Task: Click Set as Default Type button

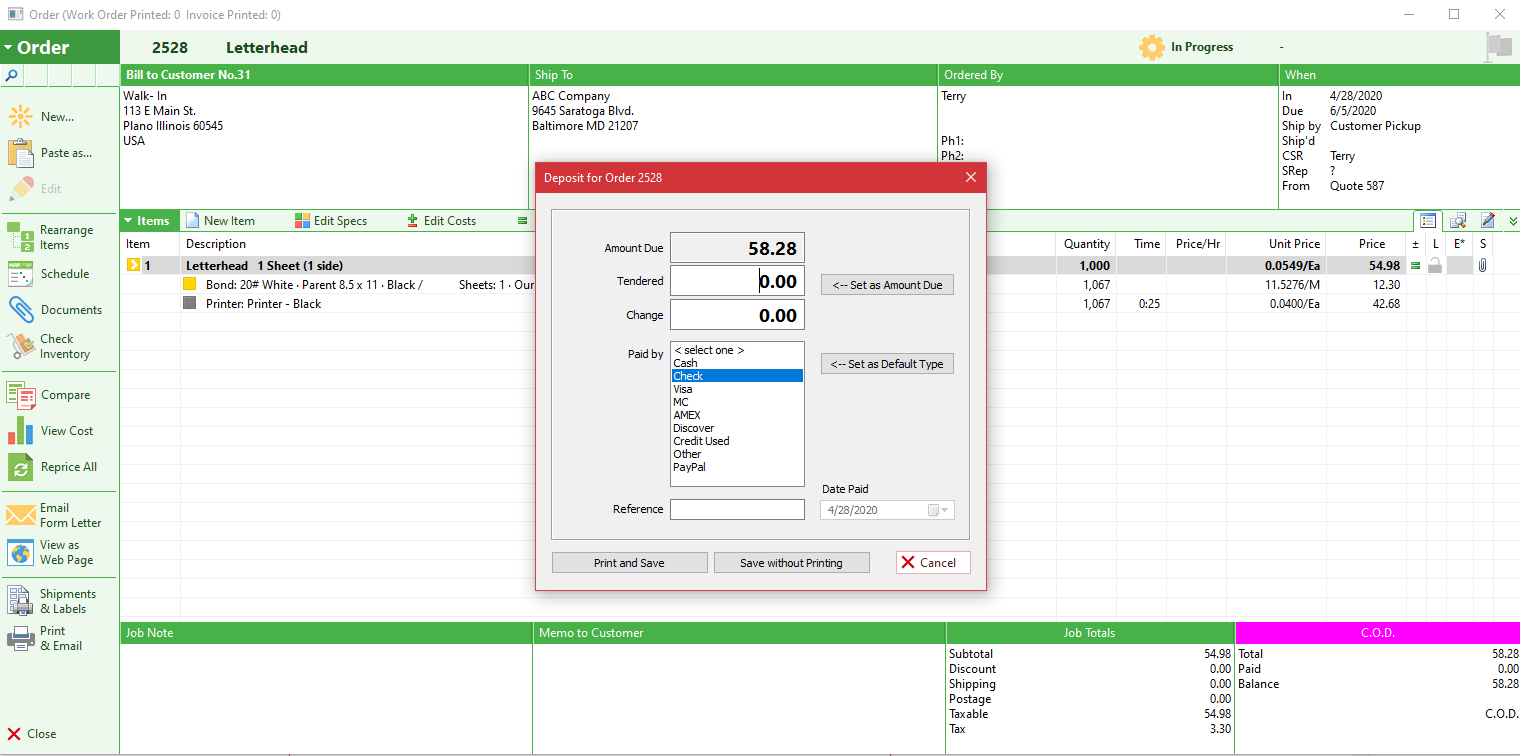Action: 888,364
